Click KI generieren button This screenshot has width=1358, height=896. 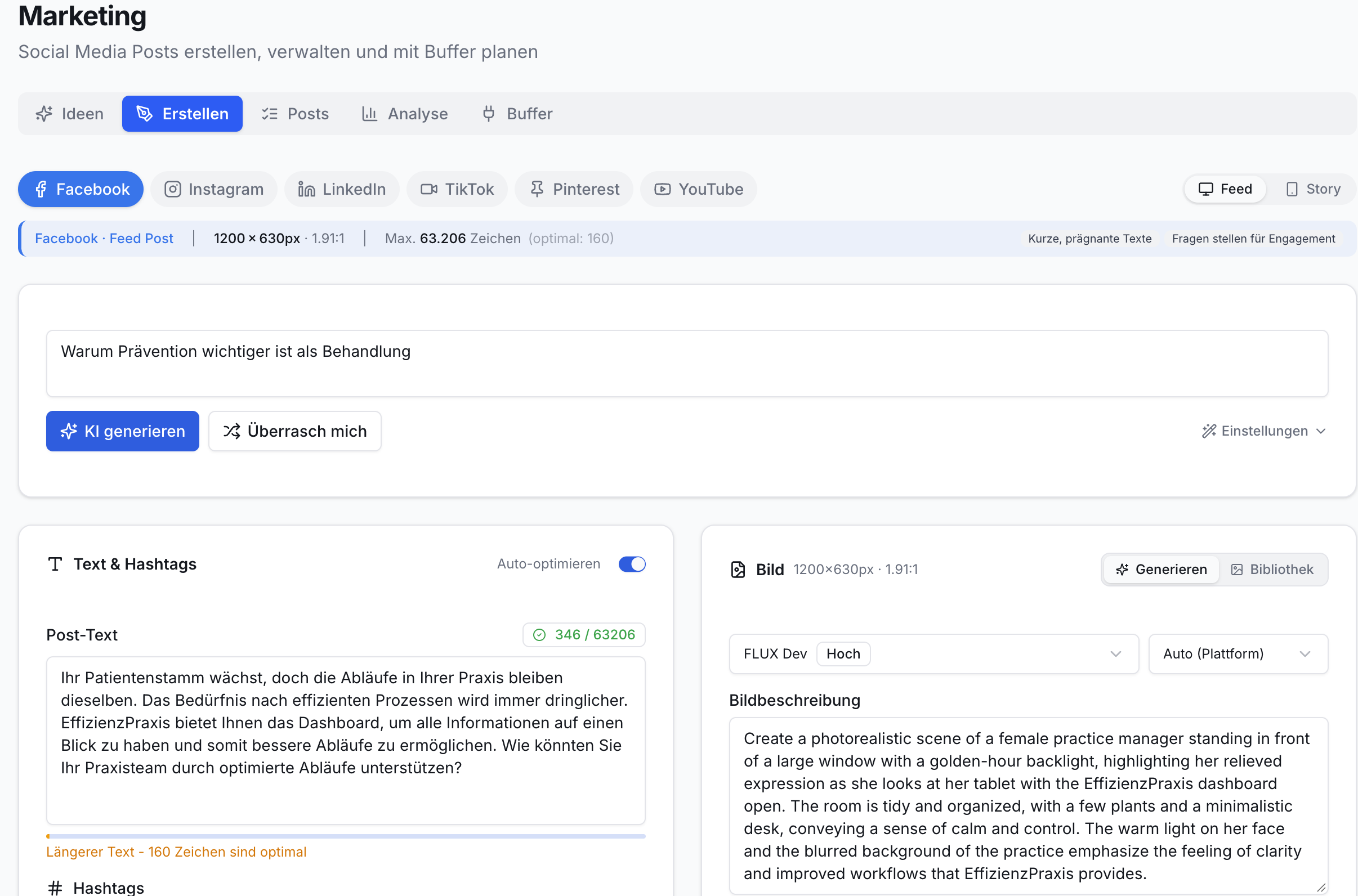click(123, 431)
